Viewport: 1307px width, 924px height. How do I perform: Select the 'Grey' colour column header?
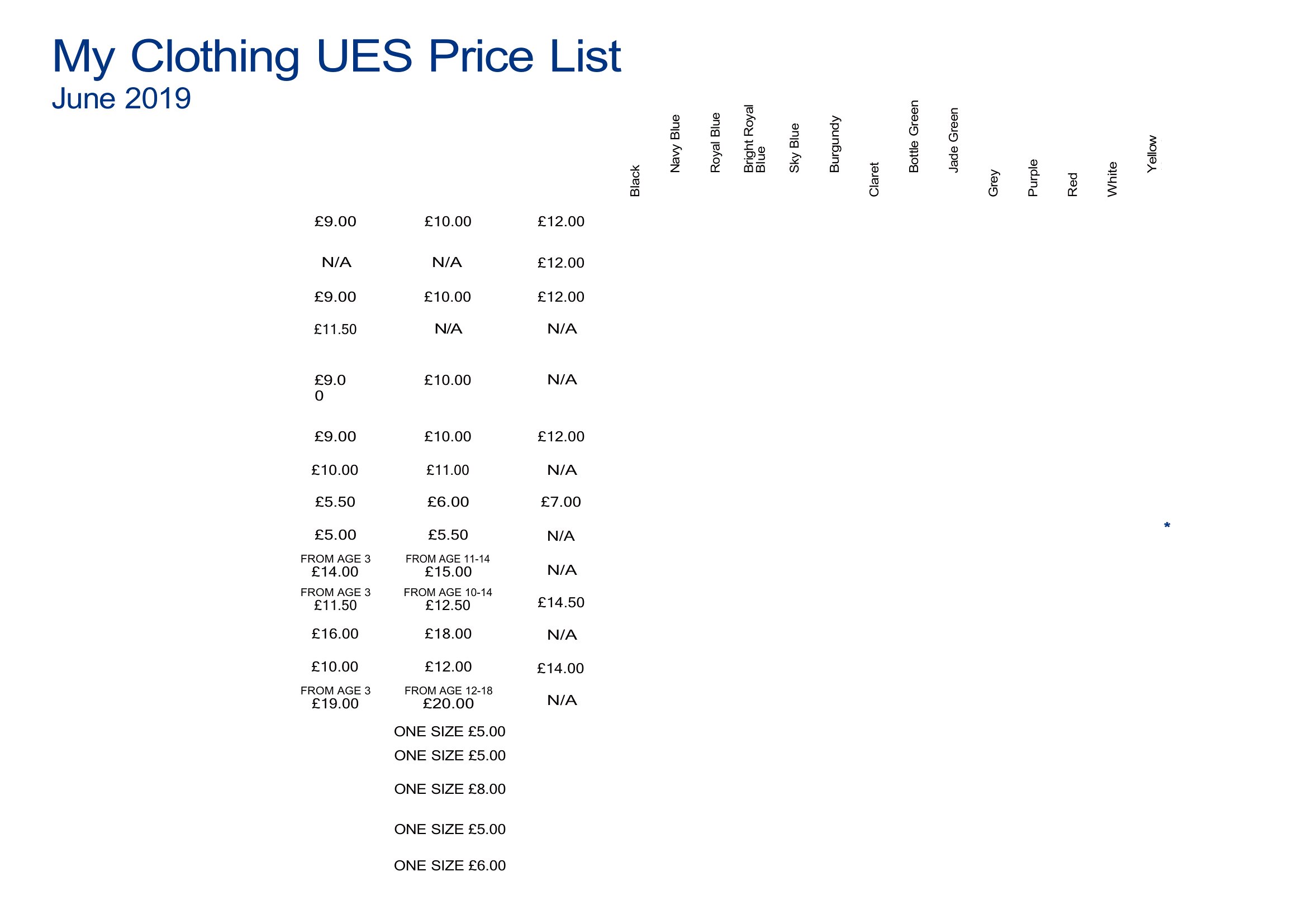(x=994, y=183)
